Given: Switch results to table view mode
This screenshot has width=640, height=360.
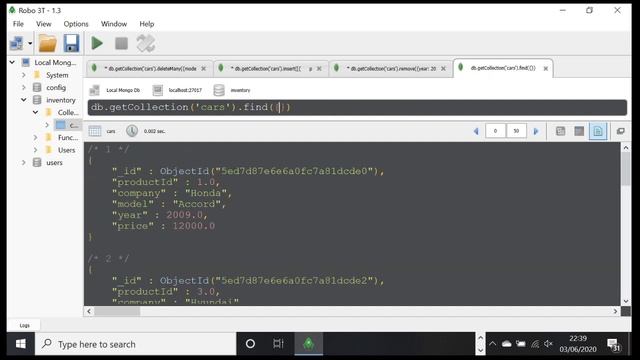Looking at the screenshot, I should (579, 131).
